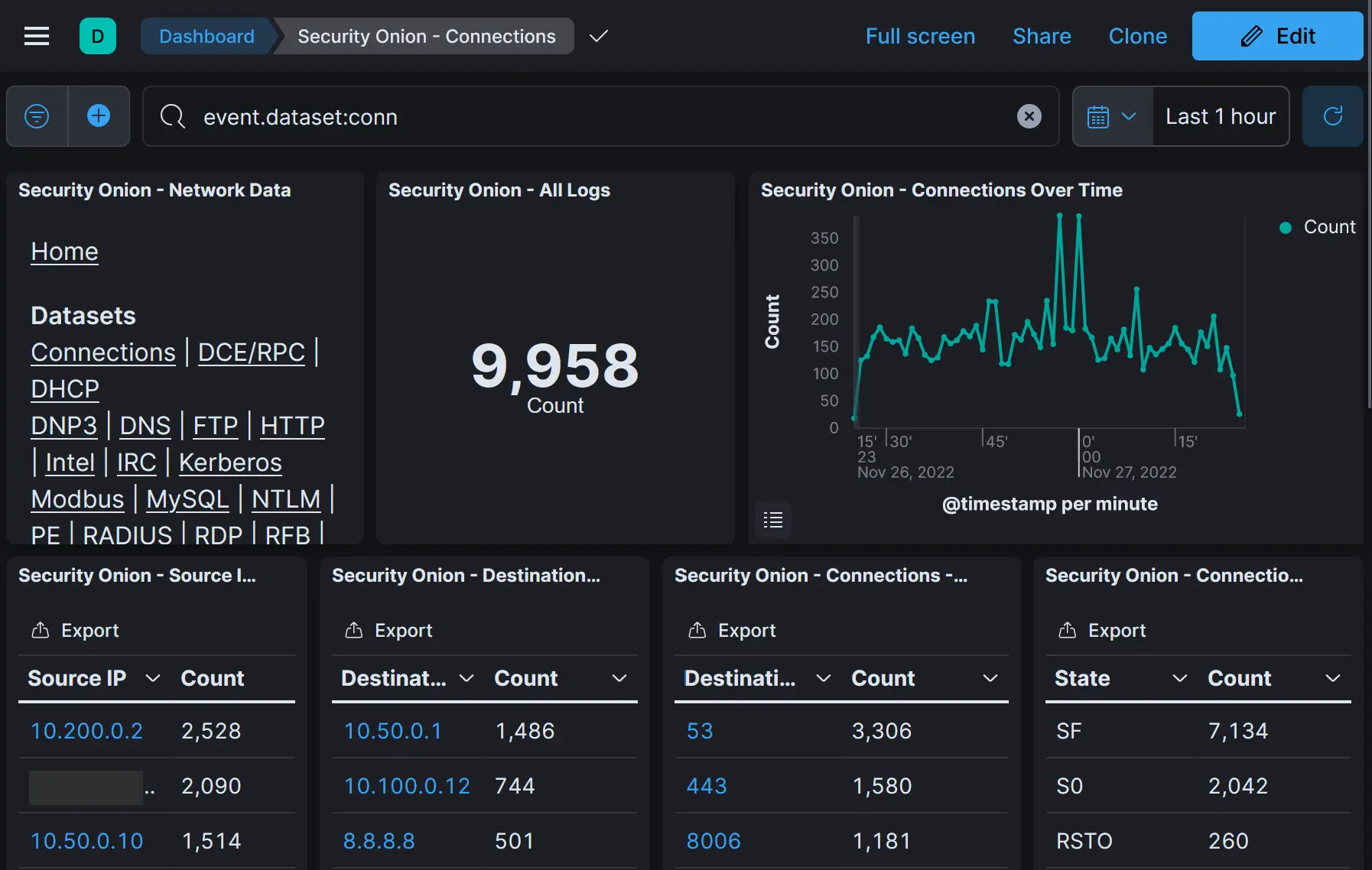Open the Kerberos dataset link
This screenshot has height=870, width=1372.
[x=230, y=462]
